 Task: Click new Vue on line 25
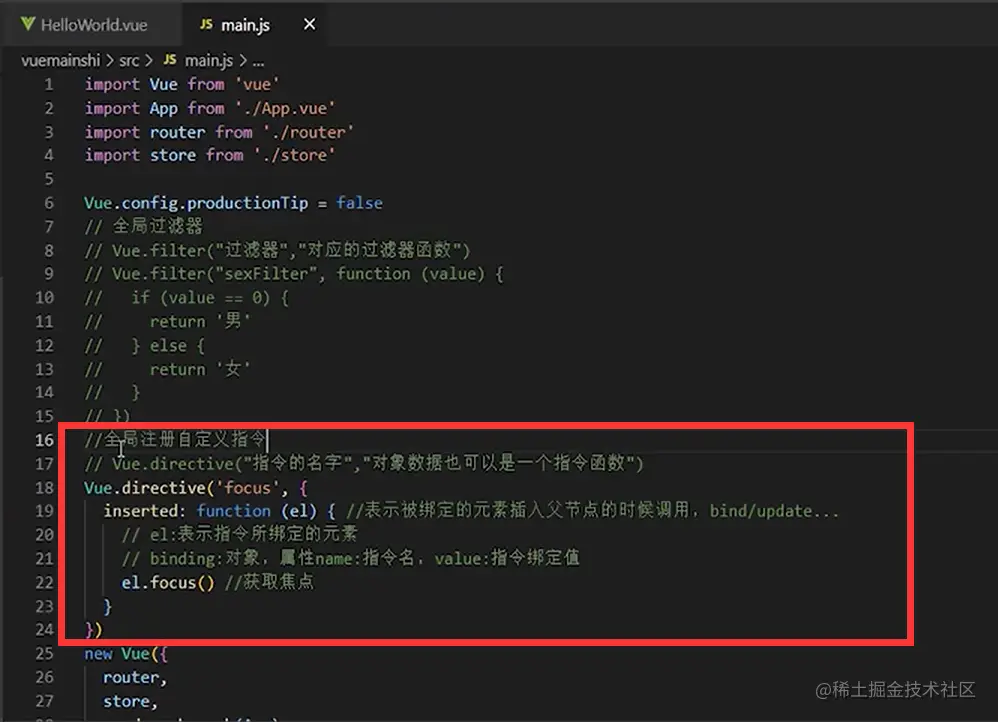[x=117, y=654]
